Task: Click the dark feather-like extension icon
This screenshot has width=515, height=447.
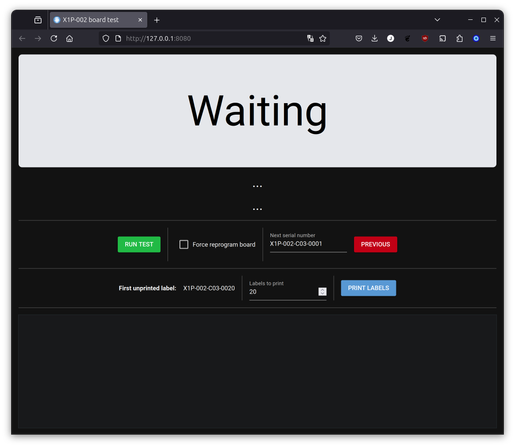Action: [x=407, y=39]
